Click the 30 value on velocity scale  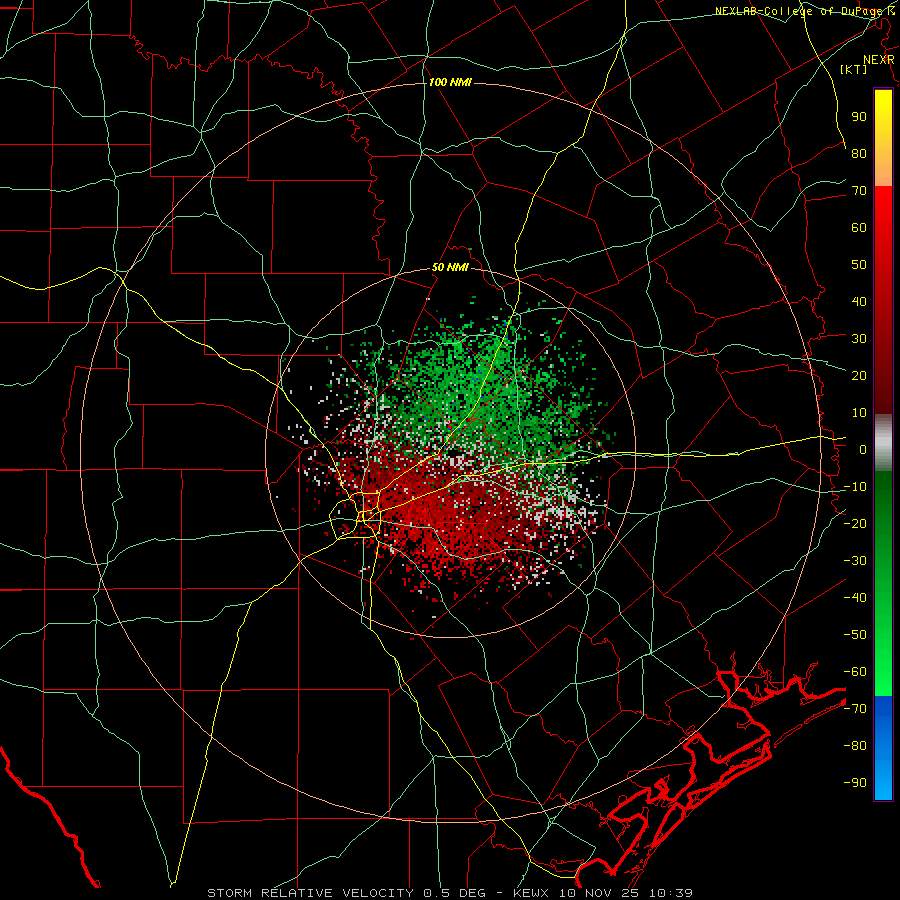click(859, 339)
